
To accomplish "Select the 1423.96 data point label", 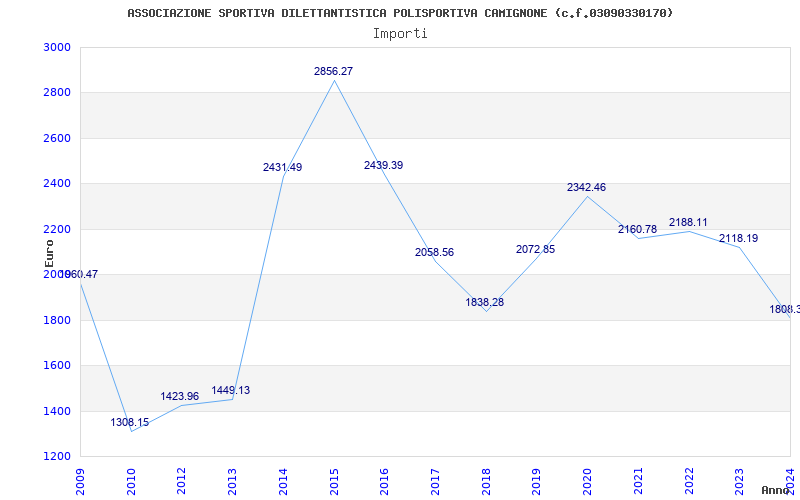I will [180, 396].
